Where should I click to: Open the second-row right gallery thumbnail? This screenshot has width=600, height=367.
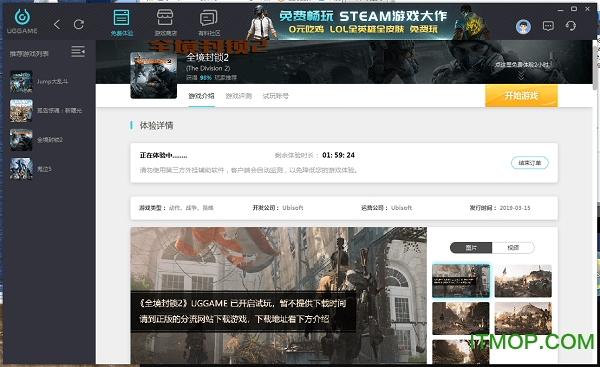(523, 318)
